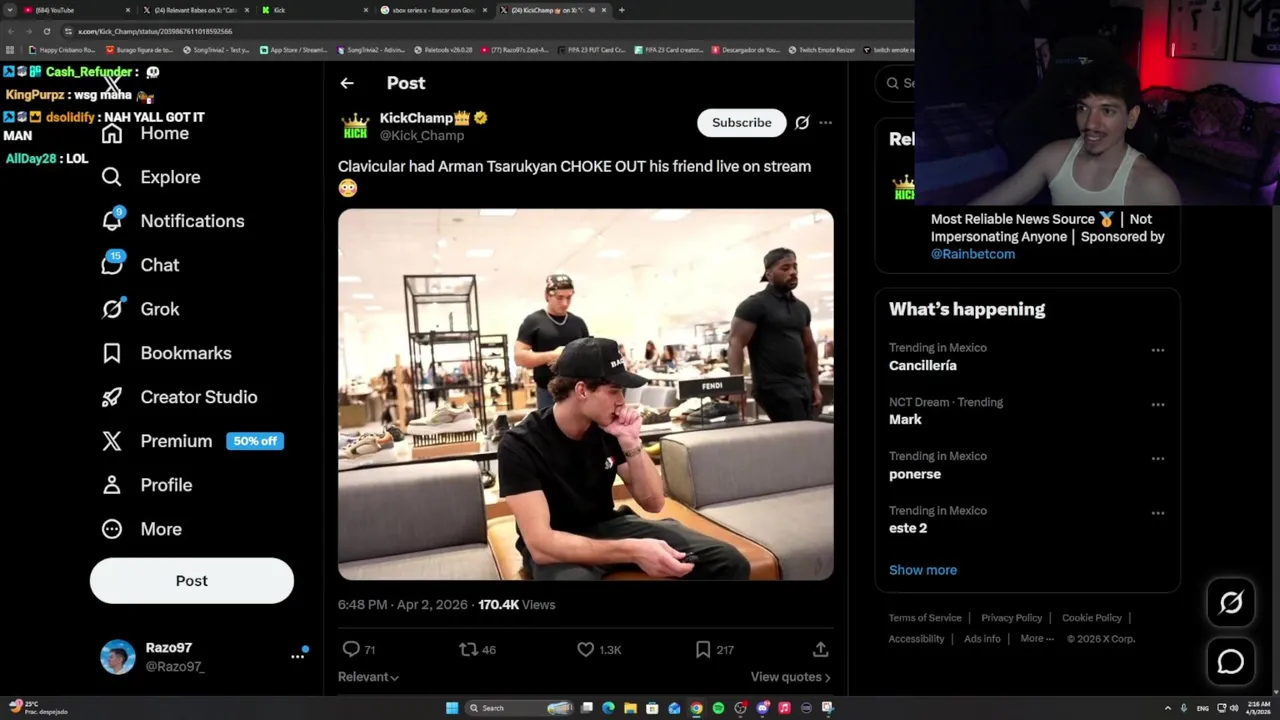The height and width of the screenshot is (720, 1280).
Task: Open Cookie Policy link
Action: [1091, 618]
